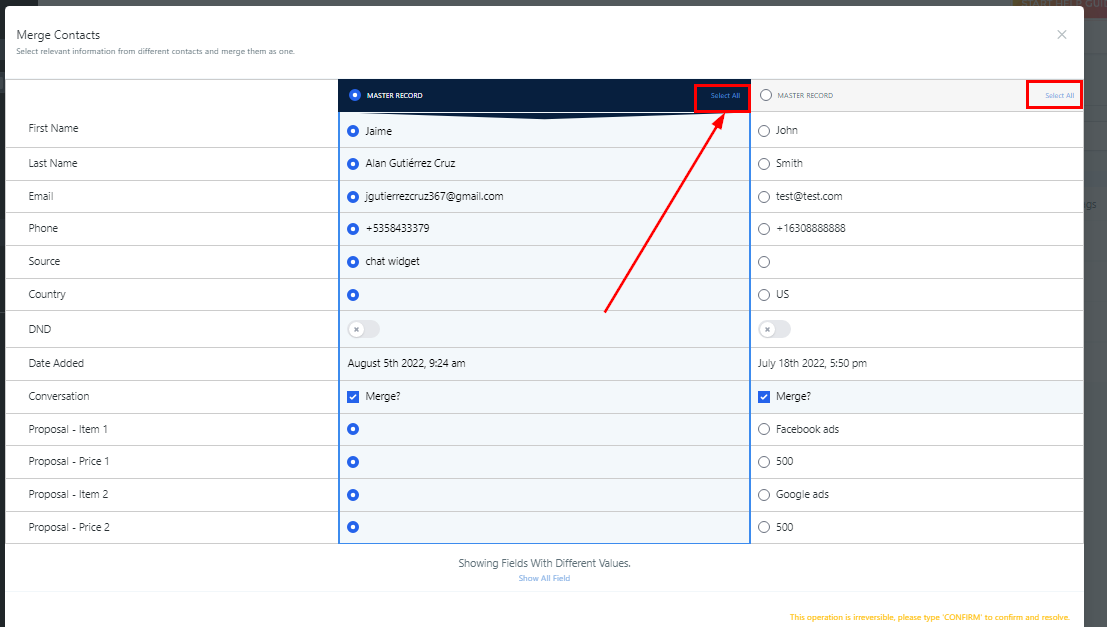Select phone number +16308888888
1107x627 pixels.
point(765,229)
